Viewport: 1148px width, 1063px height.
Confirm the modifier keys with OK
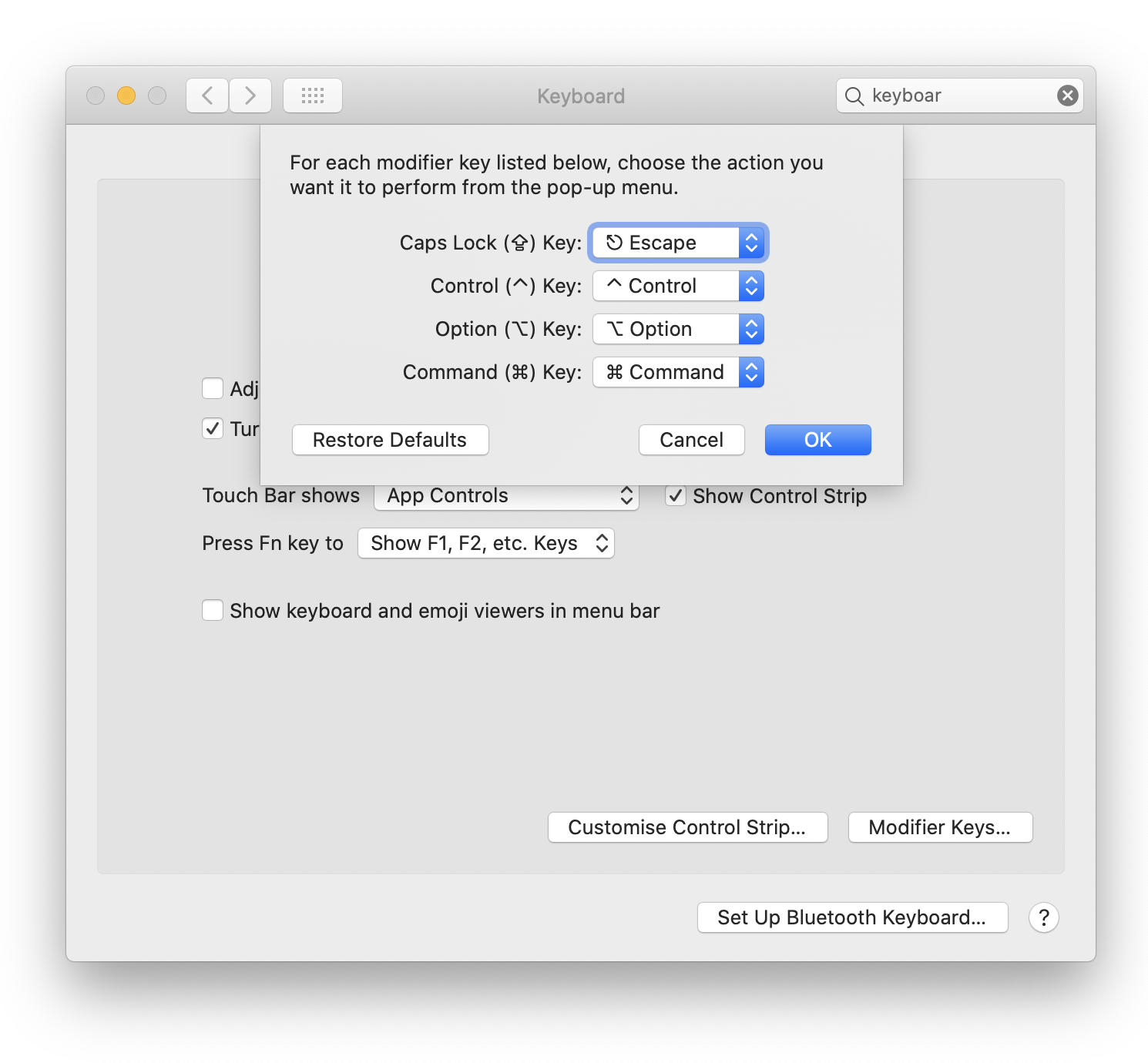[x=818, y=440]
